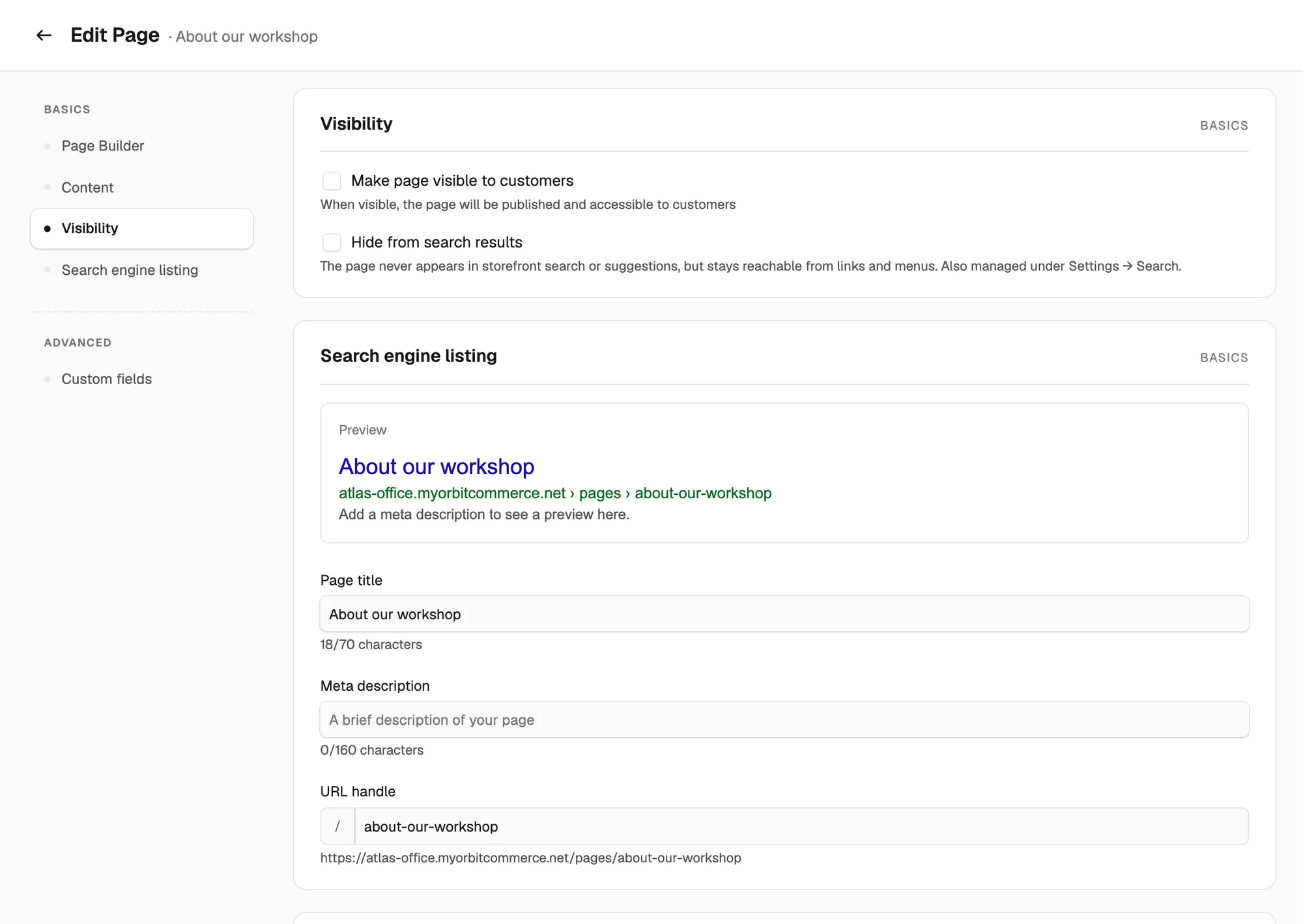Screen dimensions: 1303x924
Task: Click the Preview label
Action: tap(363, 430)
